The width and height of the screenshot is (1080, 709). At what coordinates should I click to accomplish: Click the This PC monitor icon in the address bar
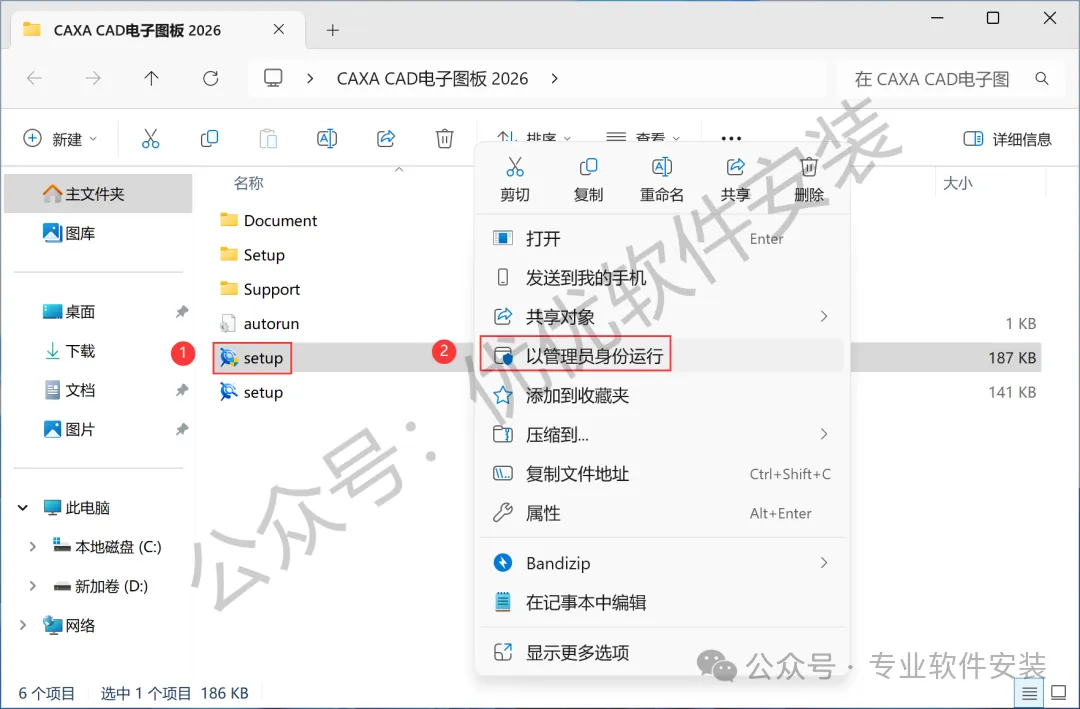pos(273,78)
